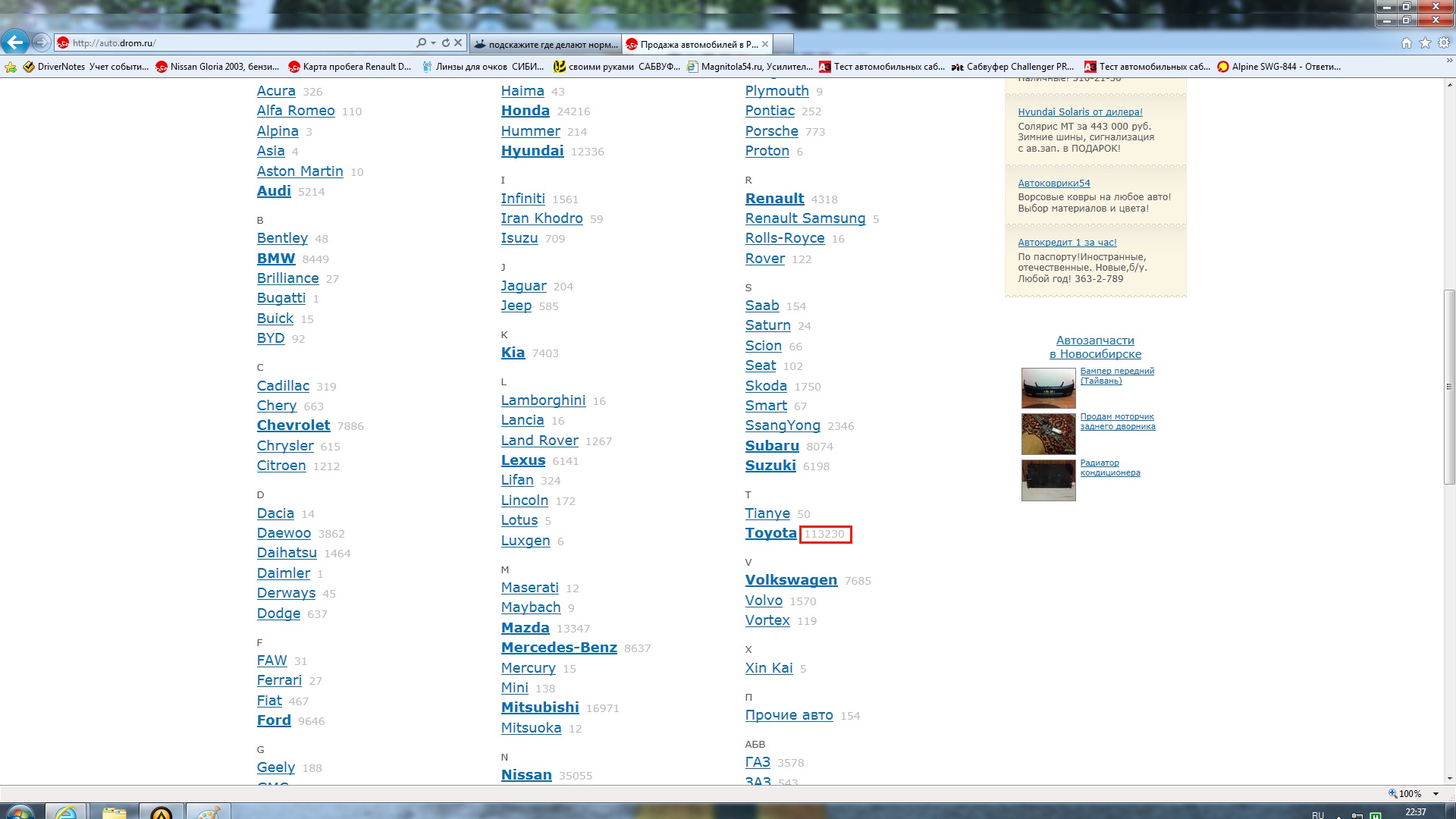
Task: Open the Rolls-Royce listings
Action: pyautogui.click(x=785, y=238)
